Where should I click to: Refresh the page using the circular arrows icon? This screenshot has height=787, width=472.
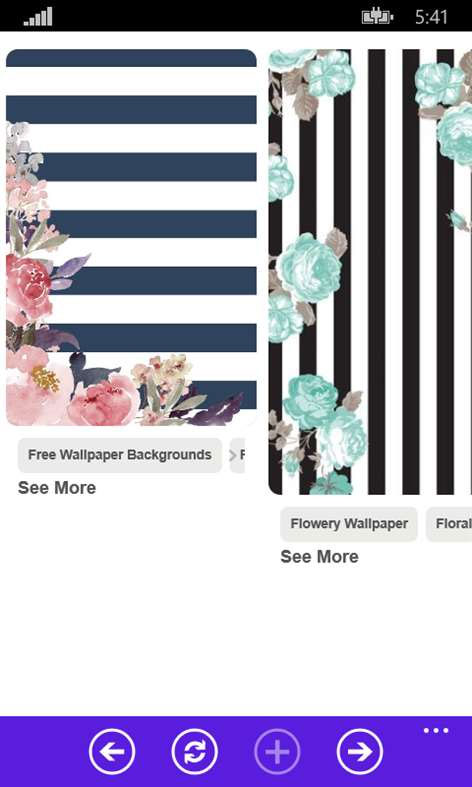click(x=194, y=751)
